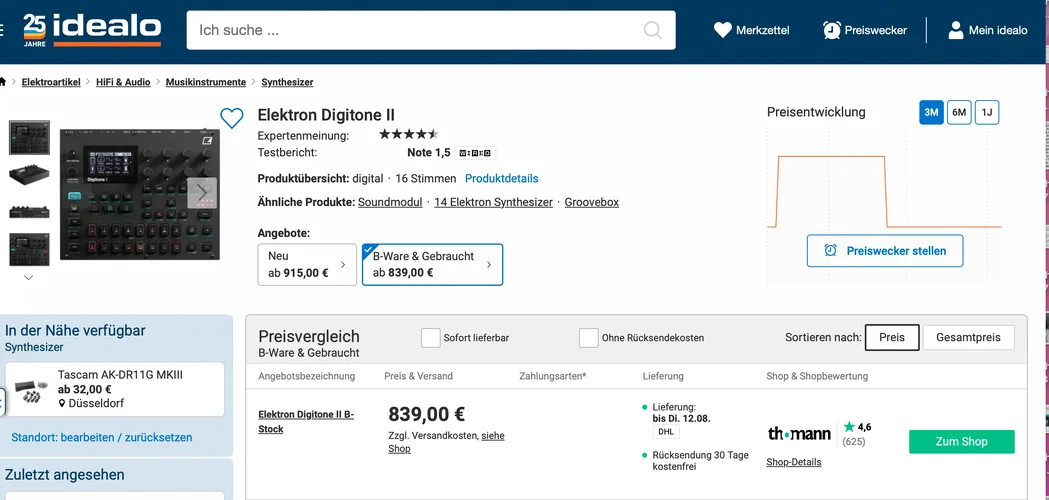The height and width of the screenshot is (500, 1049).
Task: Expand more thumbnails chevron below images
Action: click(28, 277)
